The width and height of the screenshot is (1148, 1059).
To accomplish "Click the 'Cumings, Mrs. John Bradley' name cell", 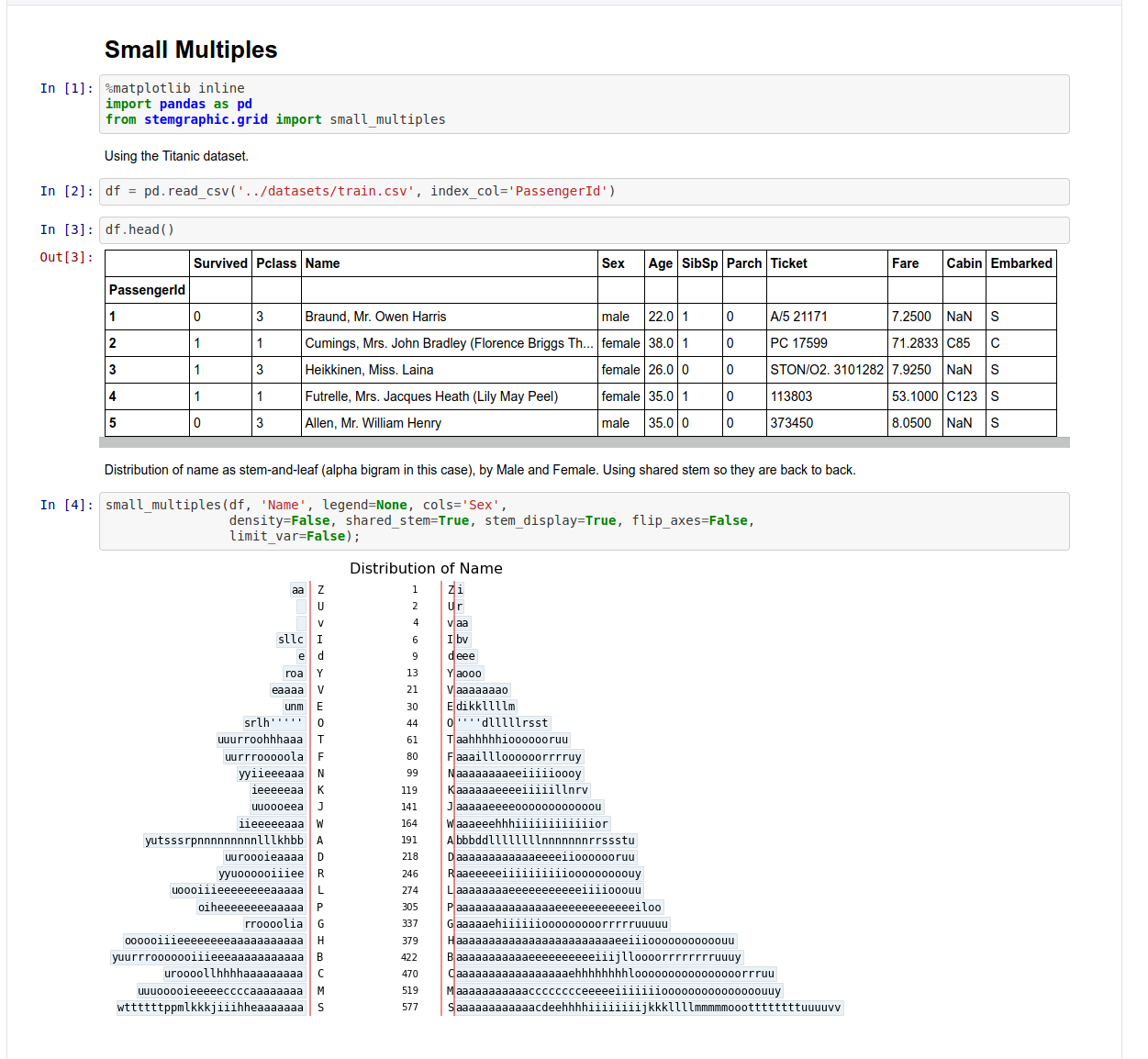I will coord(450,343).
